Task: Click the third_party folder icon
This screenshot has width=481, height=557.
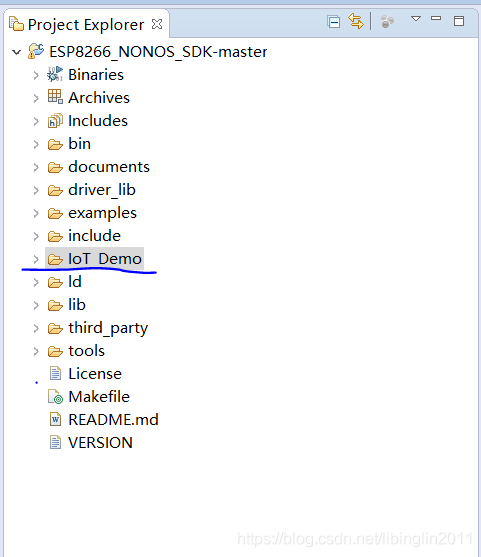Action: (x=55, y=329)
